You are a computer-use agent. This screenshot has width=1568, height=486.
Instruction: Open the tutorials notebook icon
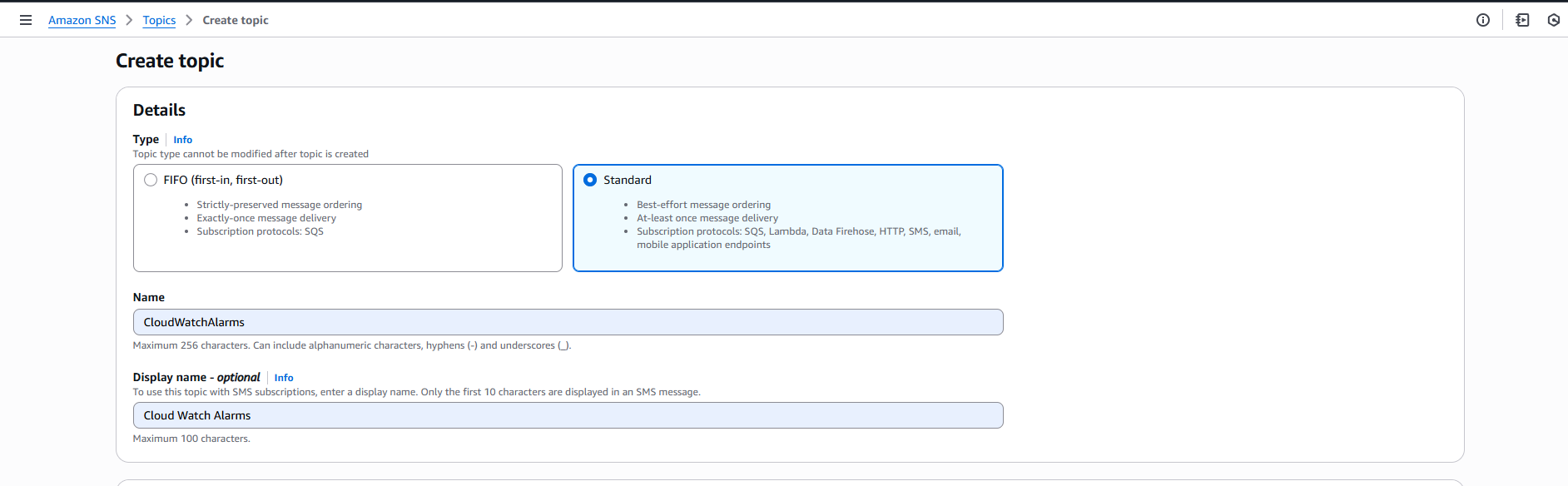tap(1522, 20)
